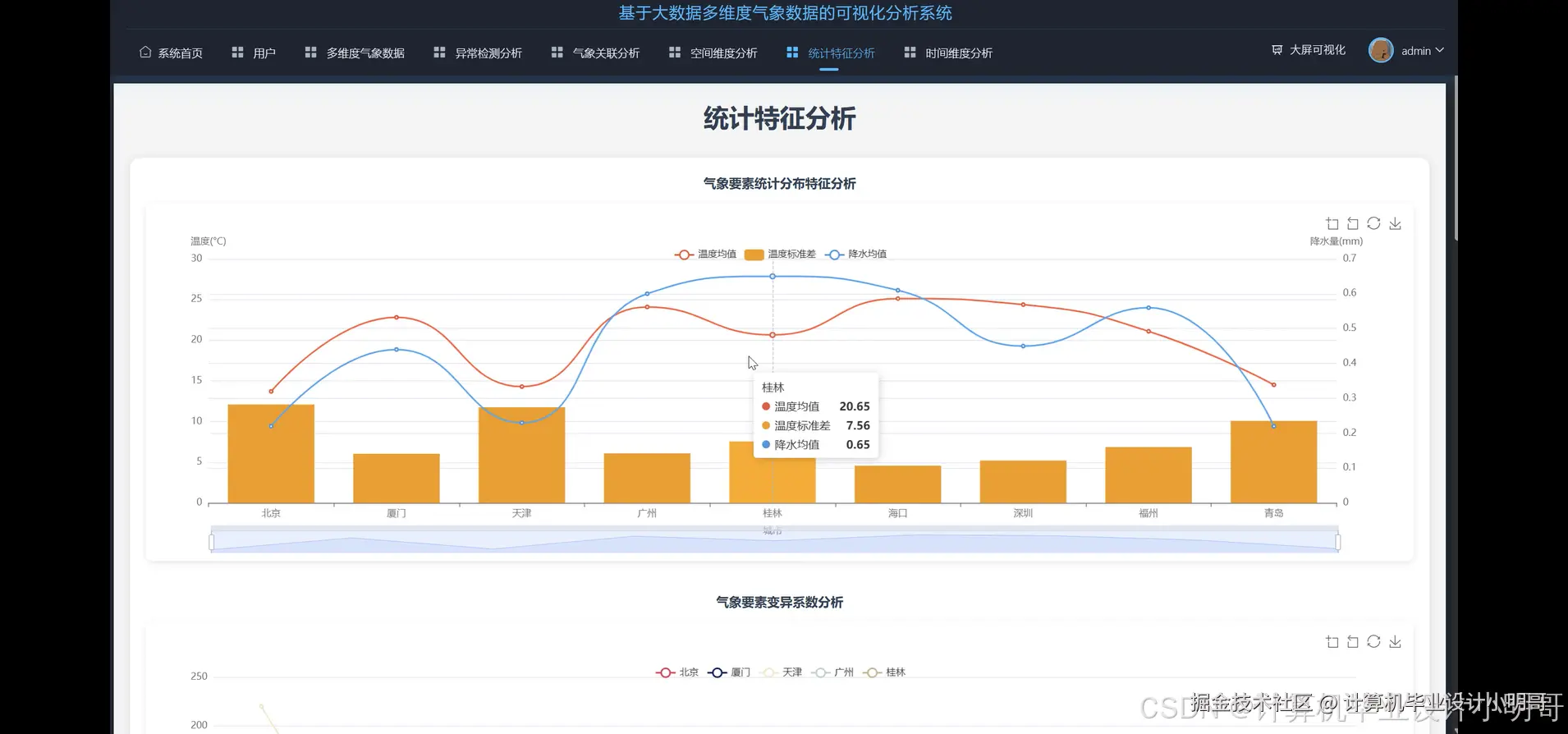This screenshot has height=734, width=1568.
Task: Click the grid icon beside 用户
Action: point(238,52)
